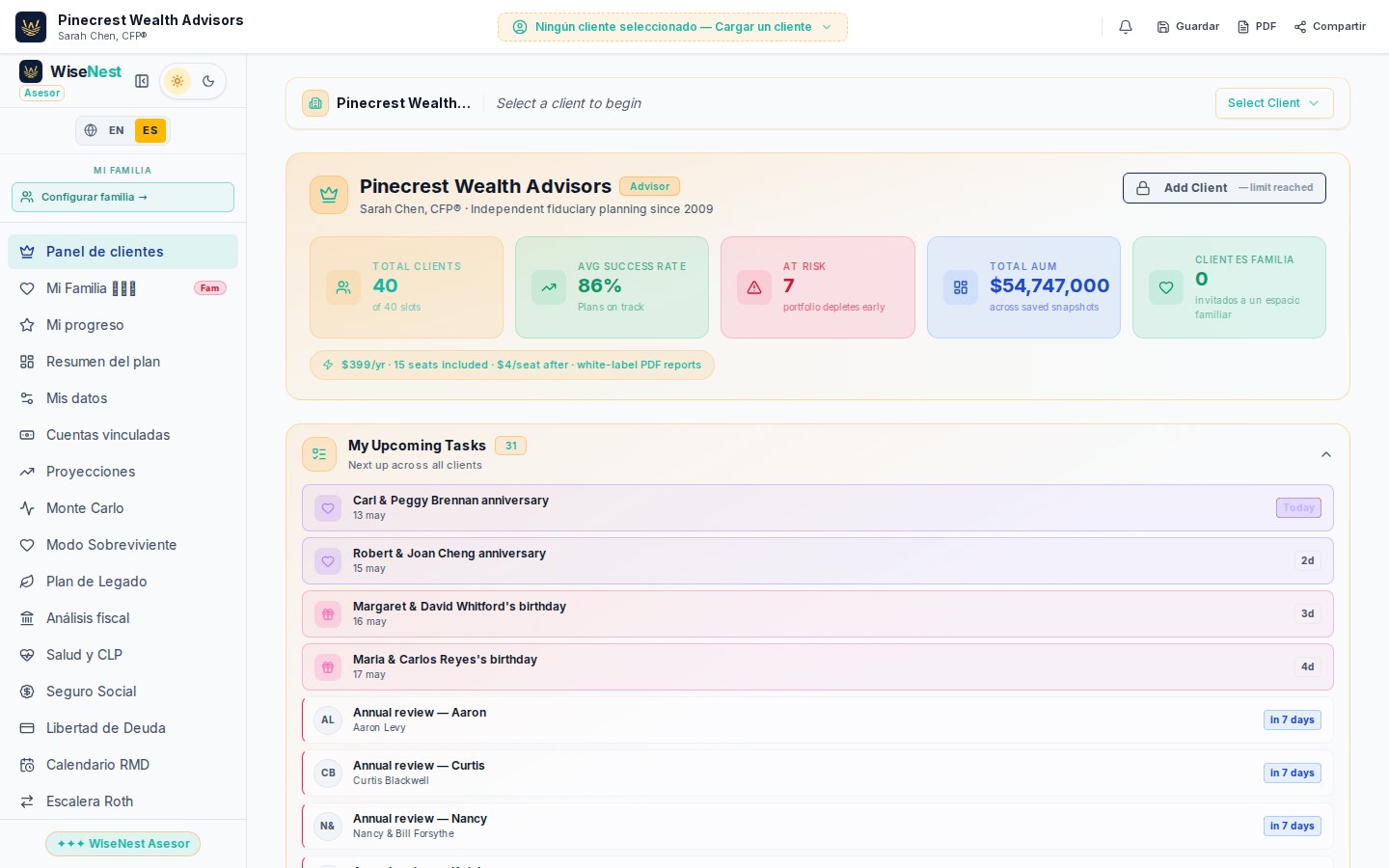Image resolution: width=1389 pixels, height=868 pixels.
Task: Open the Select Client dropdown
Action: [1274, 103]
